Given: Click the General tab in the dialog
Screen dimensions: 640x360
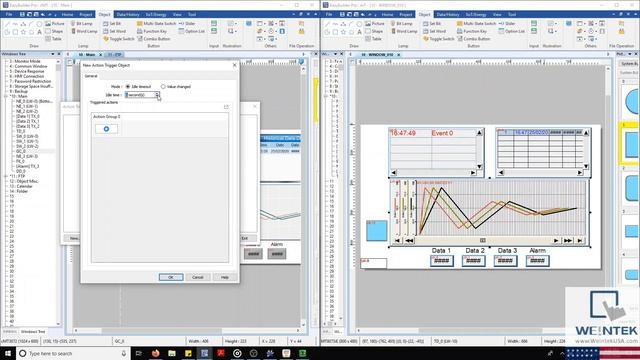Looking at the screenshot, I should [91, 76].
